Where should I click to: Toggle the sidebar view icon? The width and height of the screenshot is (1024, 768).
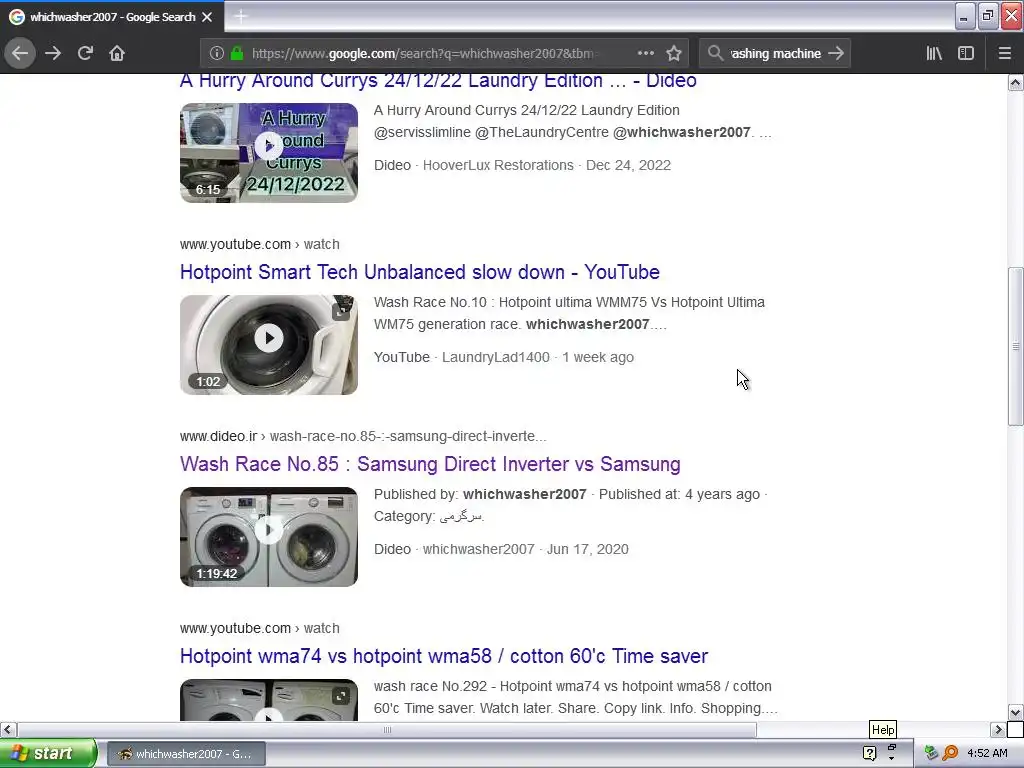tap(966, 53)
